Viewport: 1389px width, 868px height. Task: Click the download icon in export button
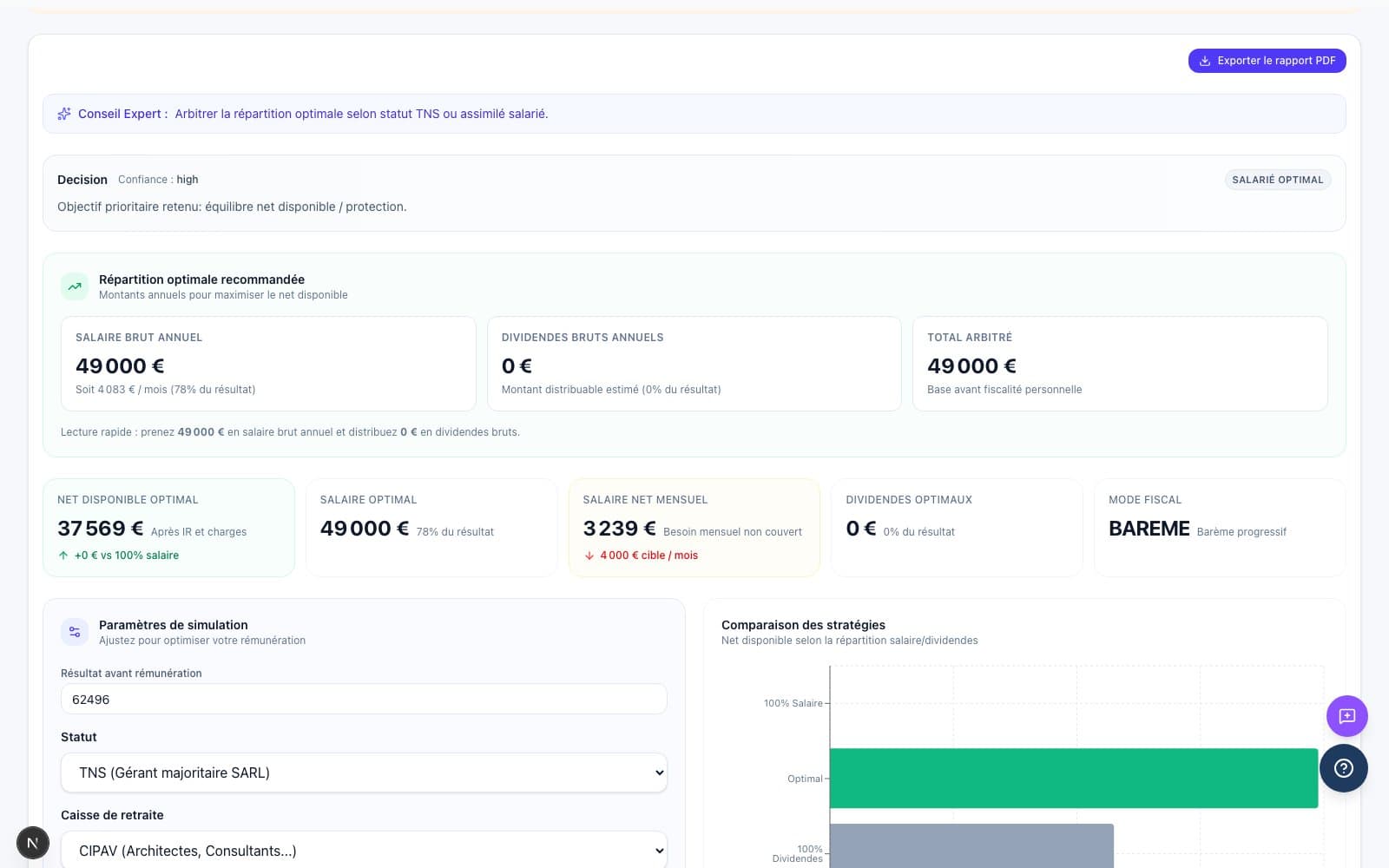[x=1205, y=61]
